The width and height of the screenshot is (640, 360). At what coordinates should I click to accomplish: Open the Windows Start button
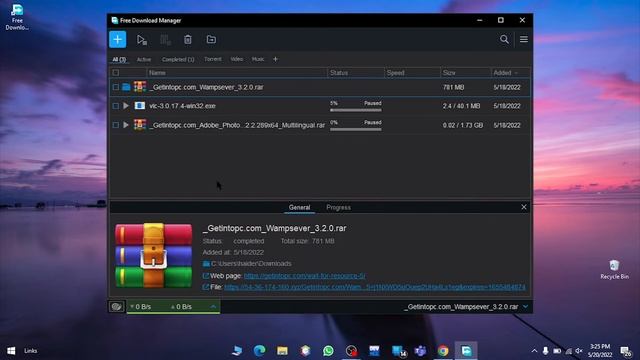pyautogui.click(x=11, y=351)
